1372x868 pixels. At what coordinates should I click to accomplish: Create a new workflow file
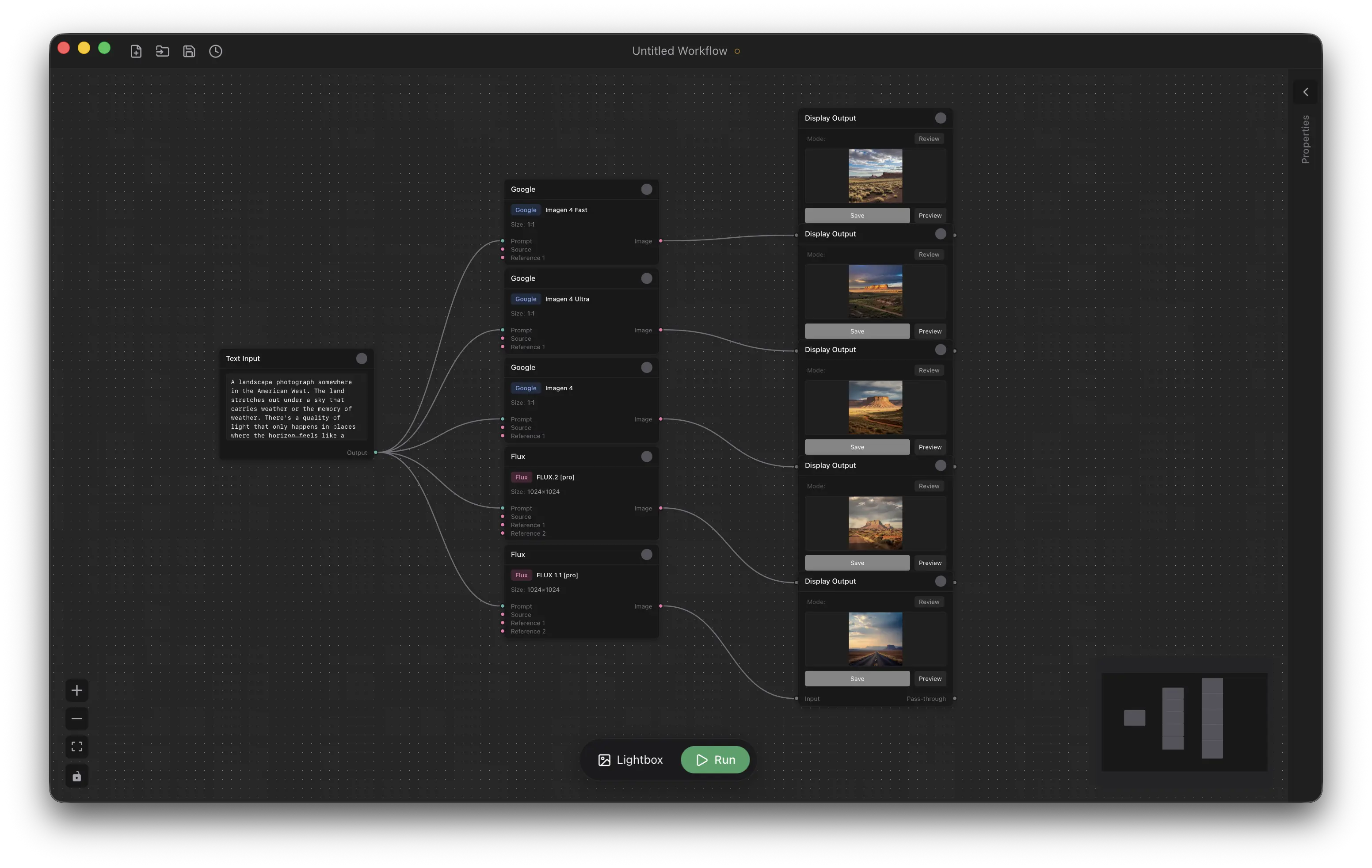click(x=136, y=51)
